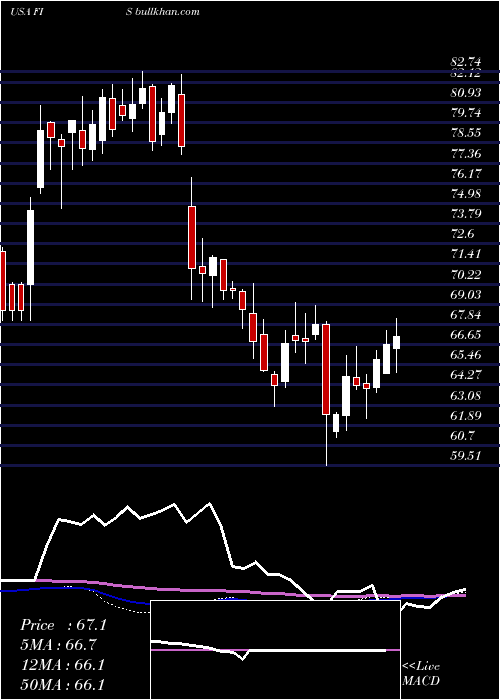
Task: Click the 74.98 price level label
Action: (x=466, y=194)
